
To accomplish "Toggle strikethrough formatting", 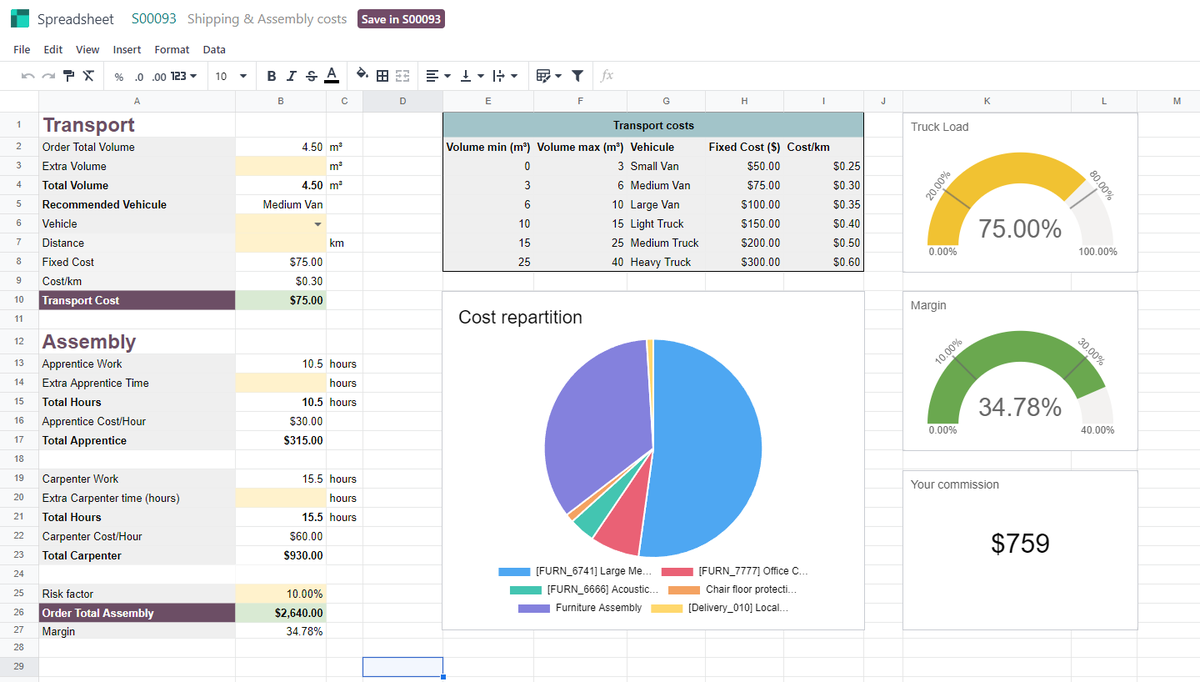I will click(311, 76).
